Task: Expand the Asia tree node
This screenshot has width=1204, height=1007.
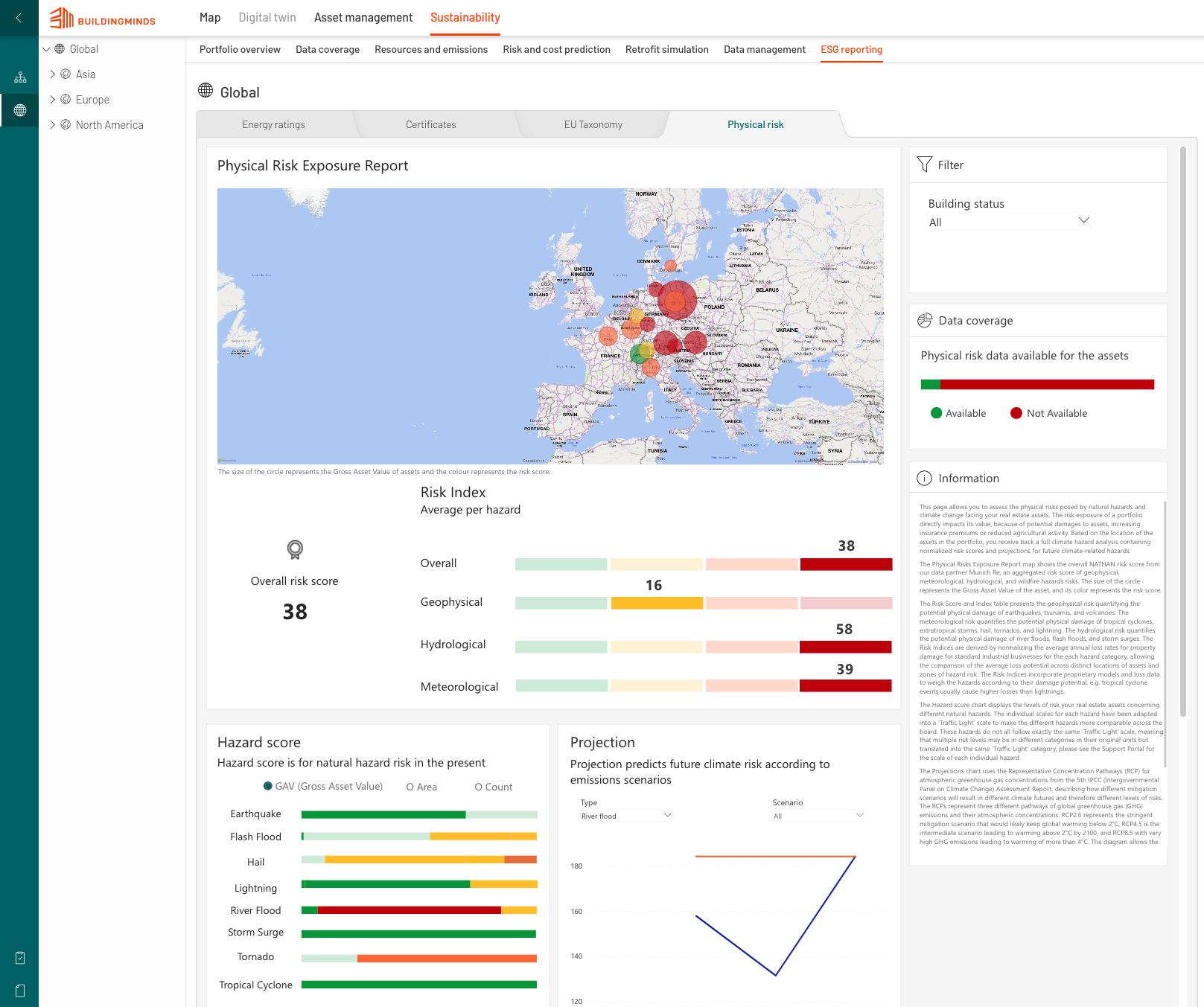Action: [53, 74]
